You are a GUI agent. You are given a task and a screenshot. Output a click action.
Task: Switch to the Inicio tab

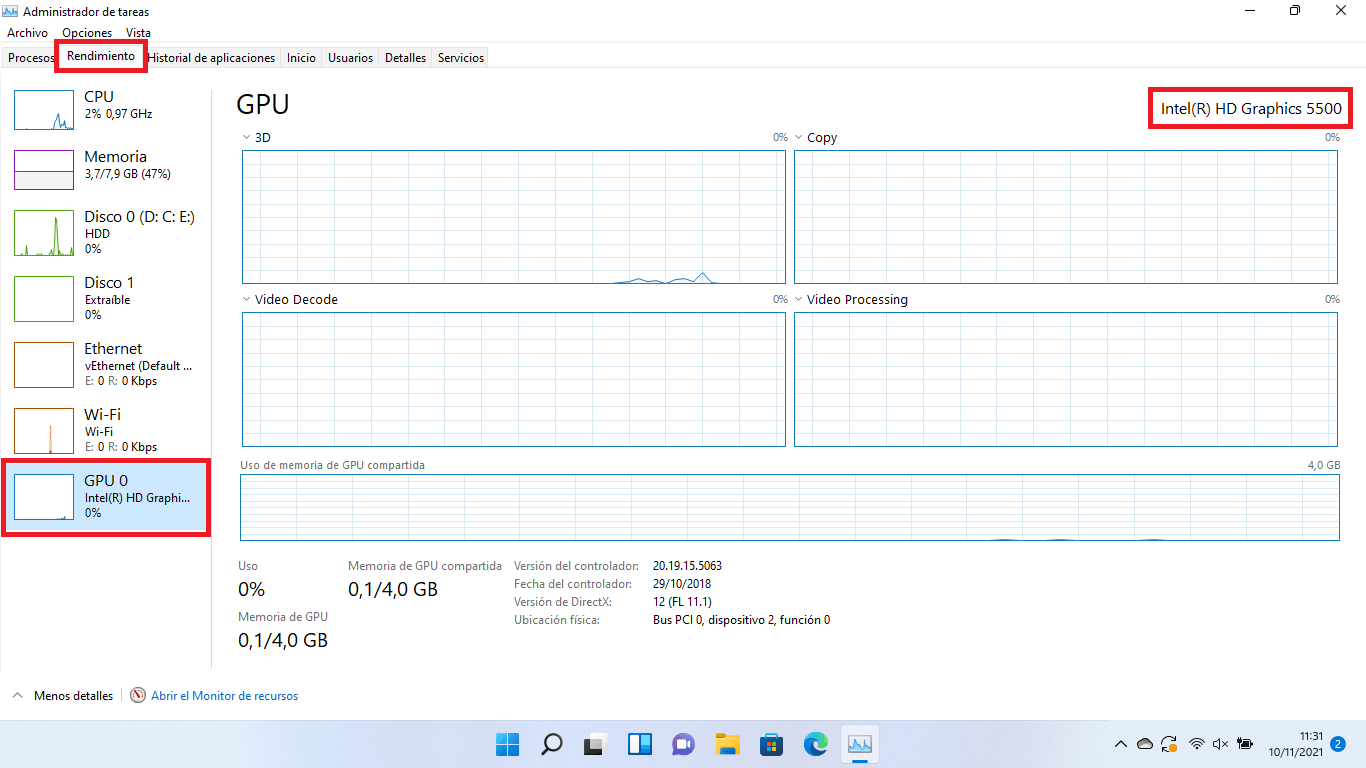(x=301, y=58)
